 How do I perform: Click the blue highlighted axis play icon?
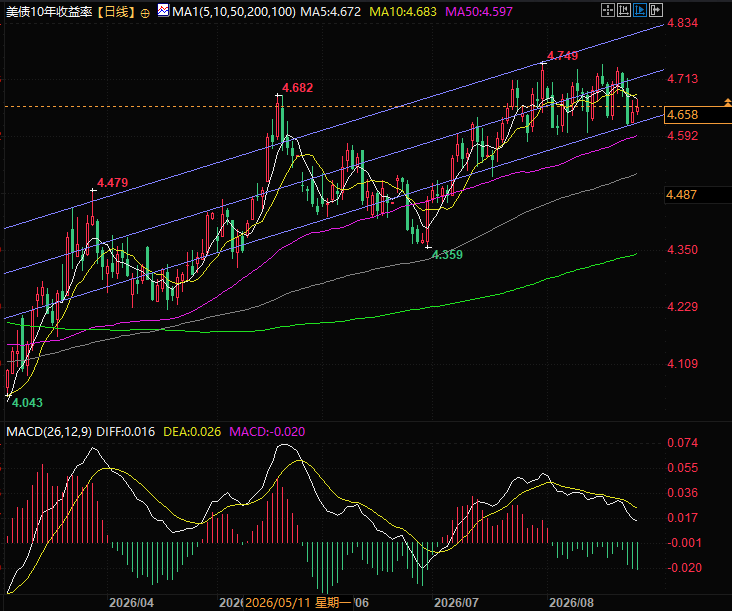pyautogui.click(x=640, y=10)
